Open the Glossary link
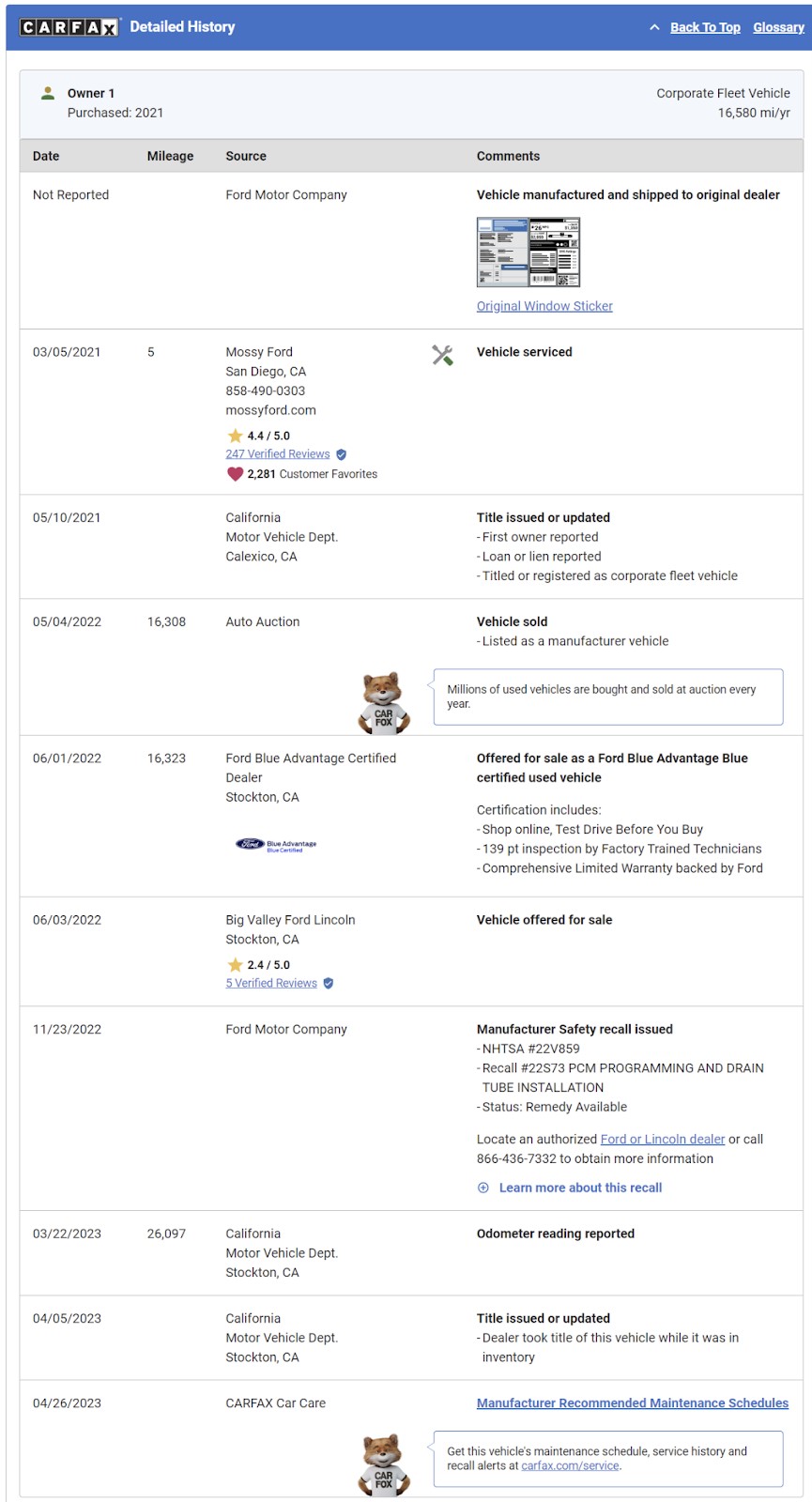812x1502 pixels. point(778,27)
